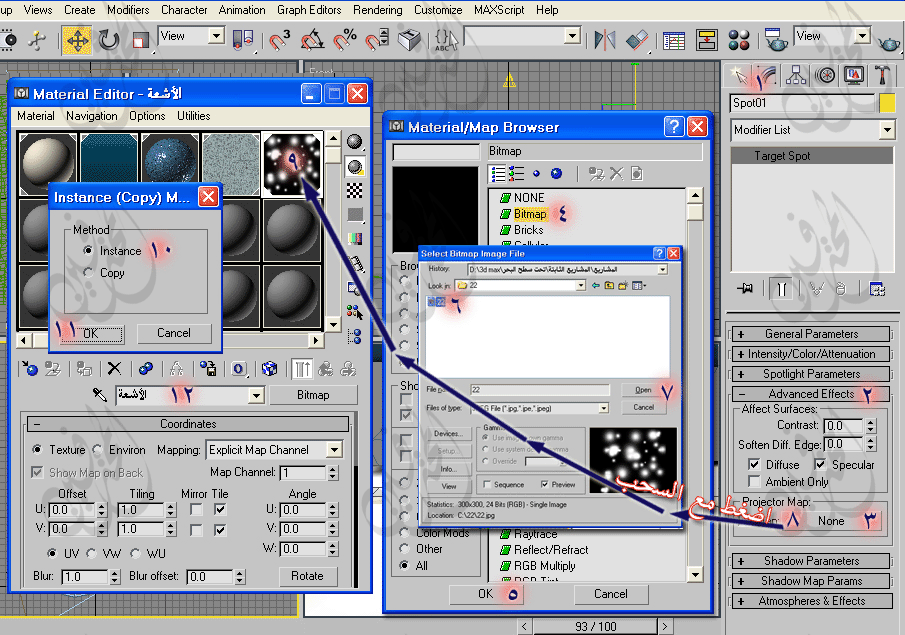Click the Rotate button in Coordinates
Image resolution: width=905 pixels, height=635 pixels.
(307, 576)
